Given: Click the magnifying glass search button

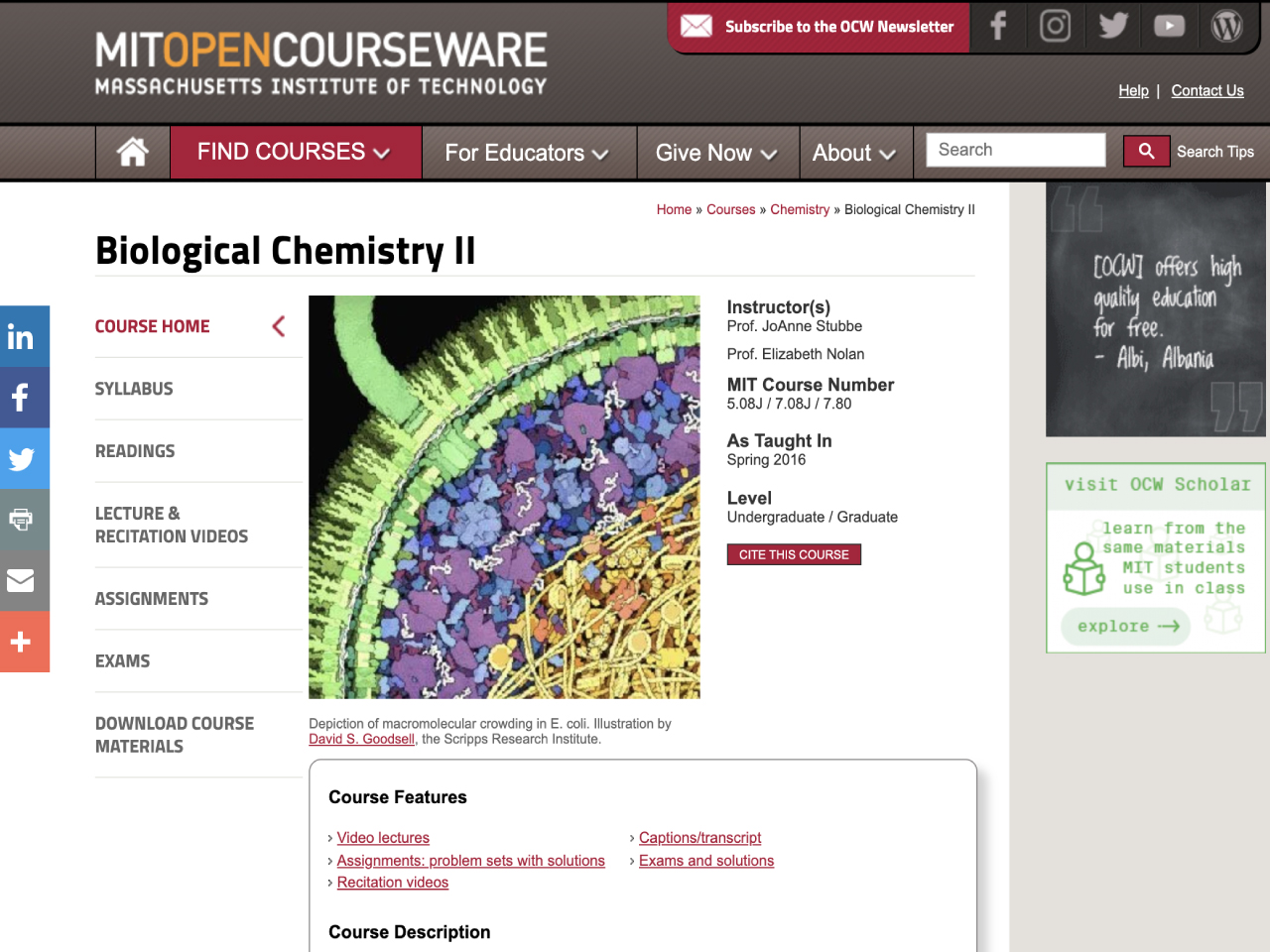Looking at the screenshot, I should [1146, 151].
